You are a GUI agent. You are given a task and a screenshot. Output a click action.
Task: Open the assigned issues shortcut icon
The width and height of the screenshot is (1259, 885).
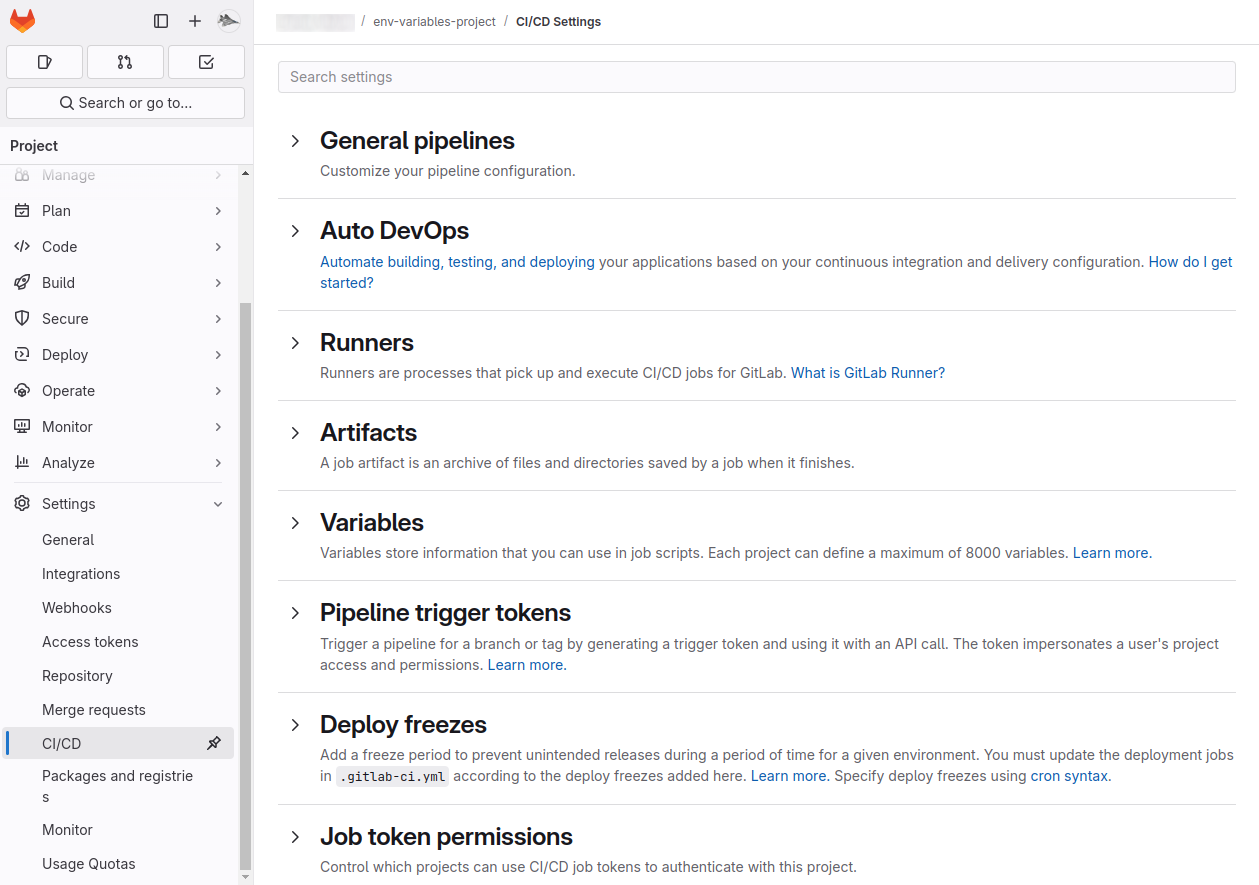[x=44, y=62]
